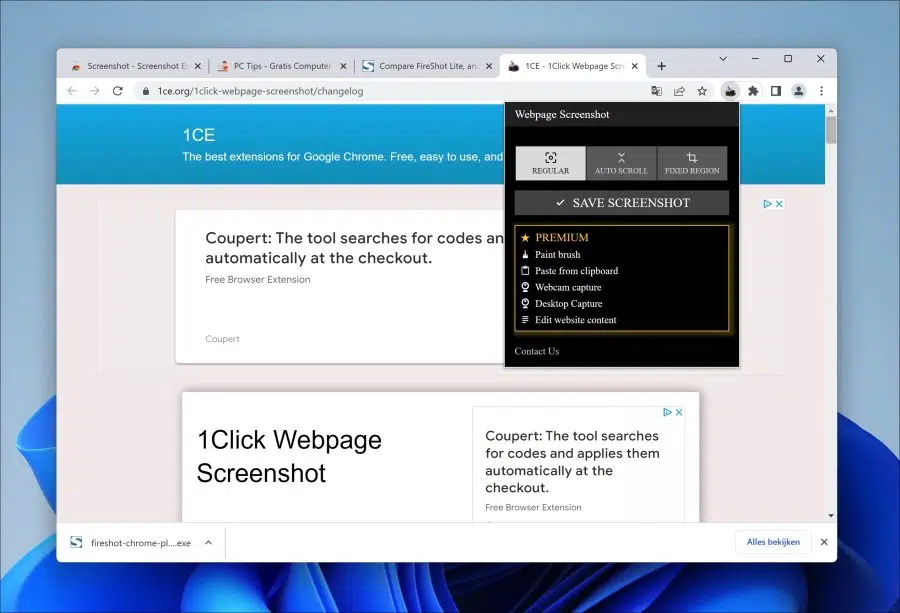Viewport: 900px width, 613px height.
Task: Choose Paste from clipboard option
Action: pyautogui.click(x=570, y=271)
